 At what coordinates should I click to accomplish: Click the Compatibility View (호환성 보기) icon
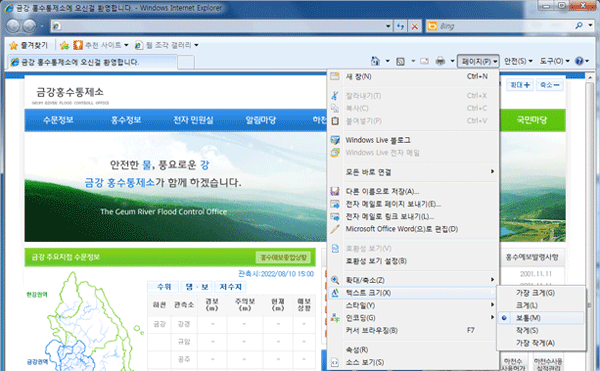(x=335, y=249)
